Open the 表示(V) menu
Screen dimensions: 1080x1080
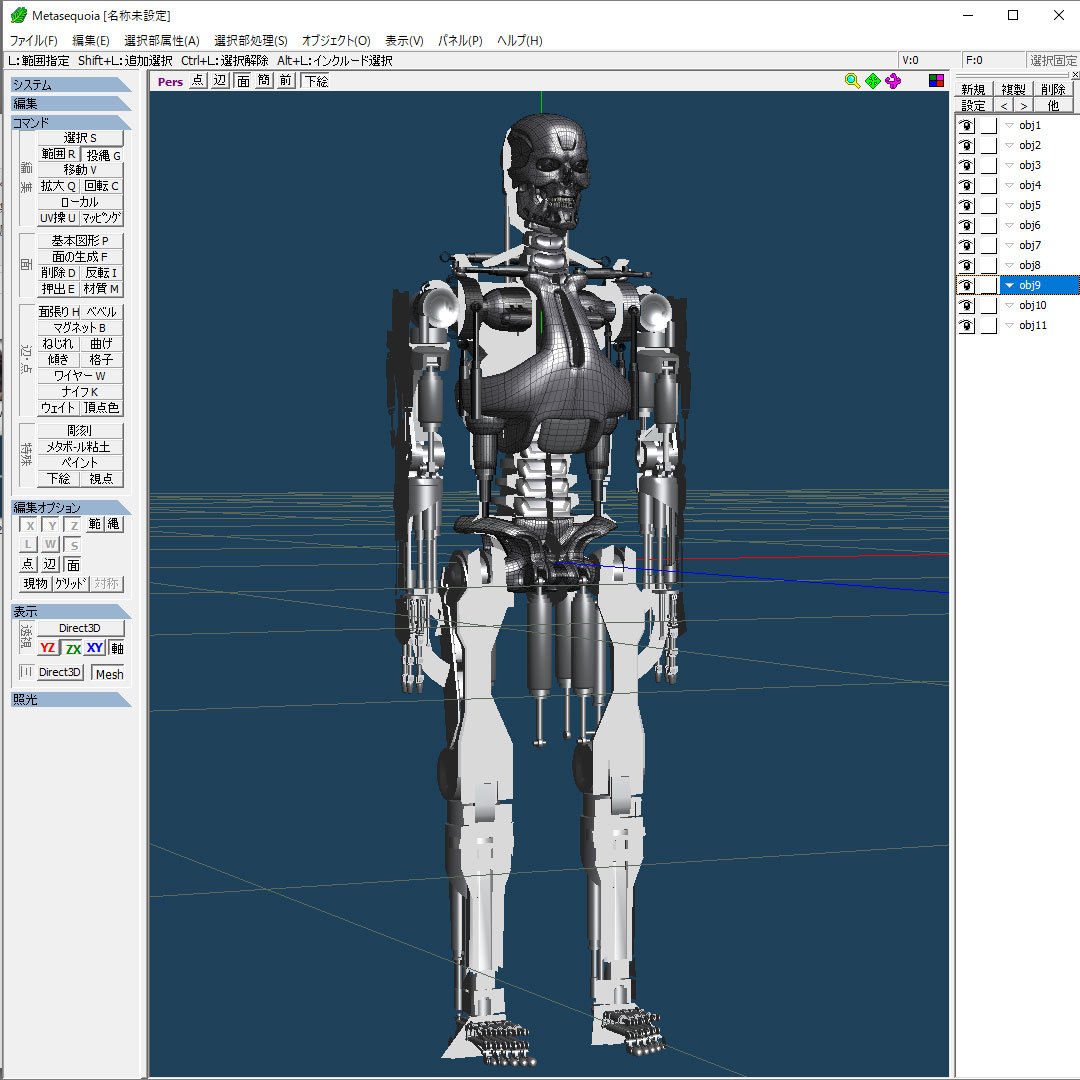pos(404,41)
